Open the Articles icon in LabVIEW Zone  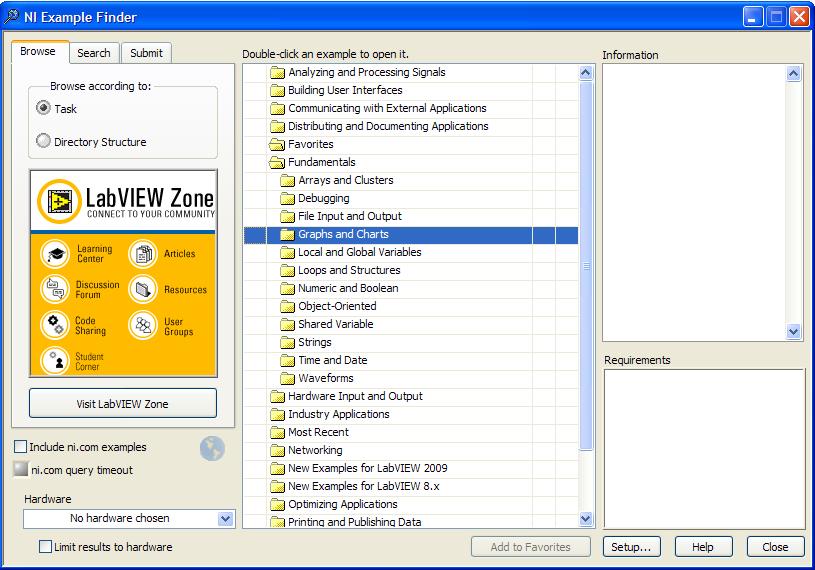click(143, 254)
